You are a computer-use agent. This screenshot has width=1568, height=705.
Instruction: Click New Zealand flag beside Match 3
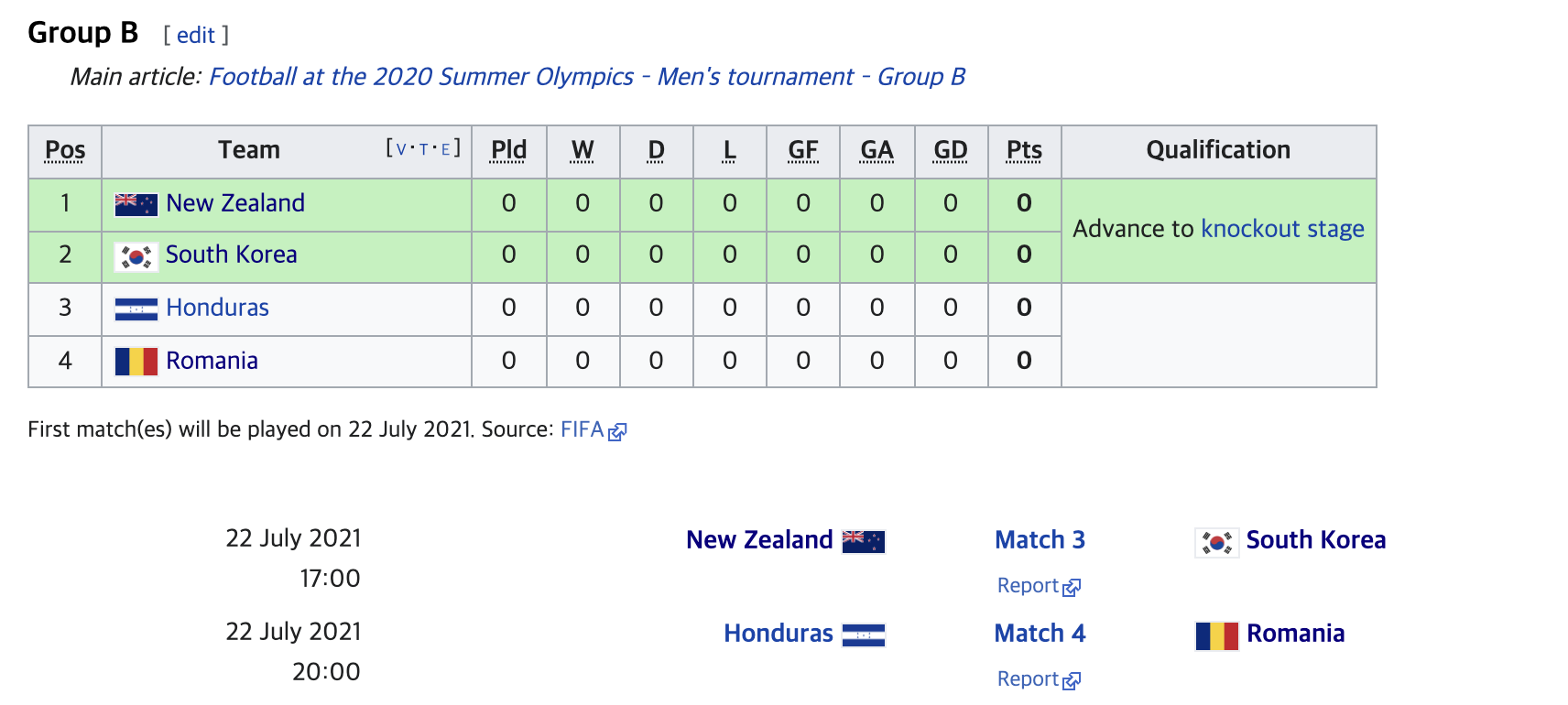coord(863,541)
